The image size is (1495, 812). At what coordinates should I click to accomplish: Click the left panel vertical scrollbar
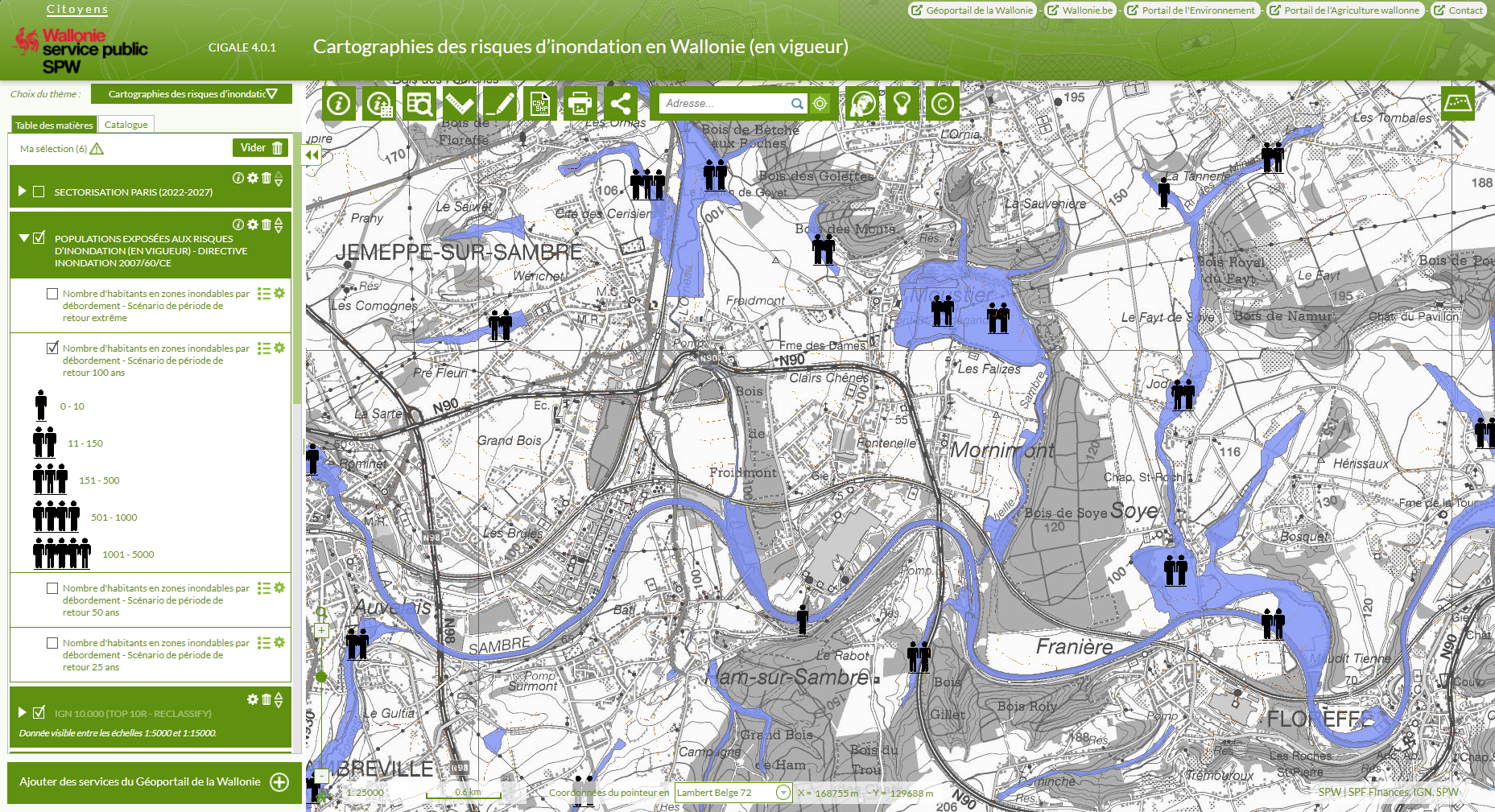297,267
